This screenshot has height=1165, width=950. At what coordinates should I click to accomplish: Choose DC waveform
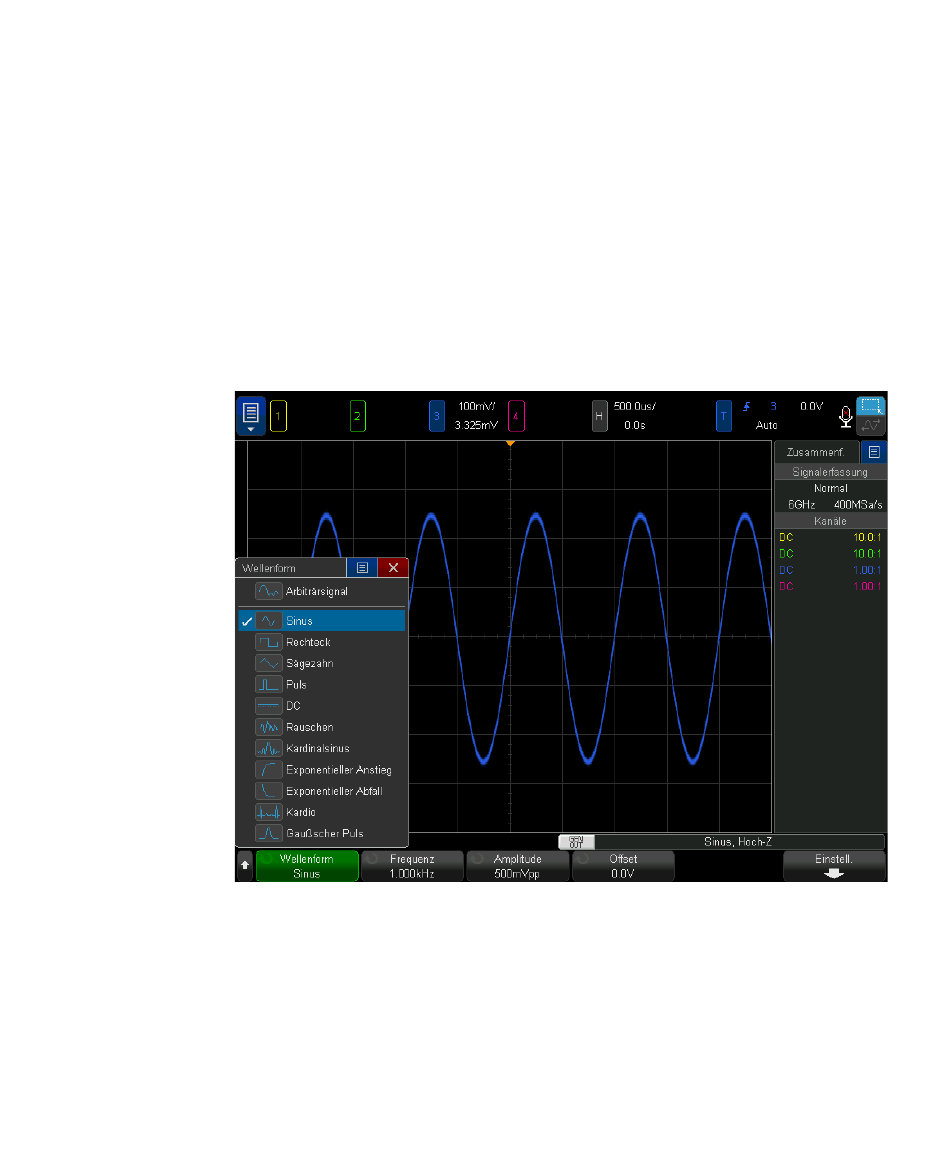pyautogui.click(x=322, y=706)
